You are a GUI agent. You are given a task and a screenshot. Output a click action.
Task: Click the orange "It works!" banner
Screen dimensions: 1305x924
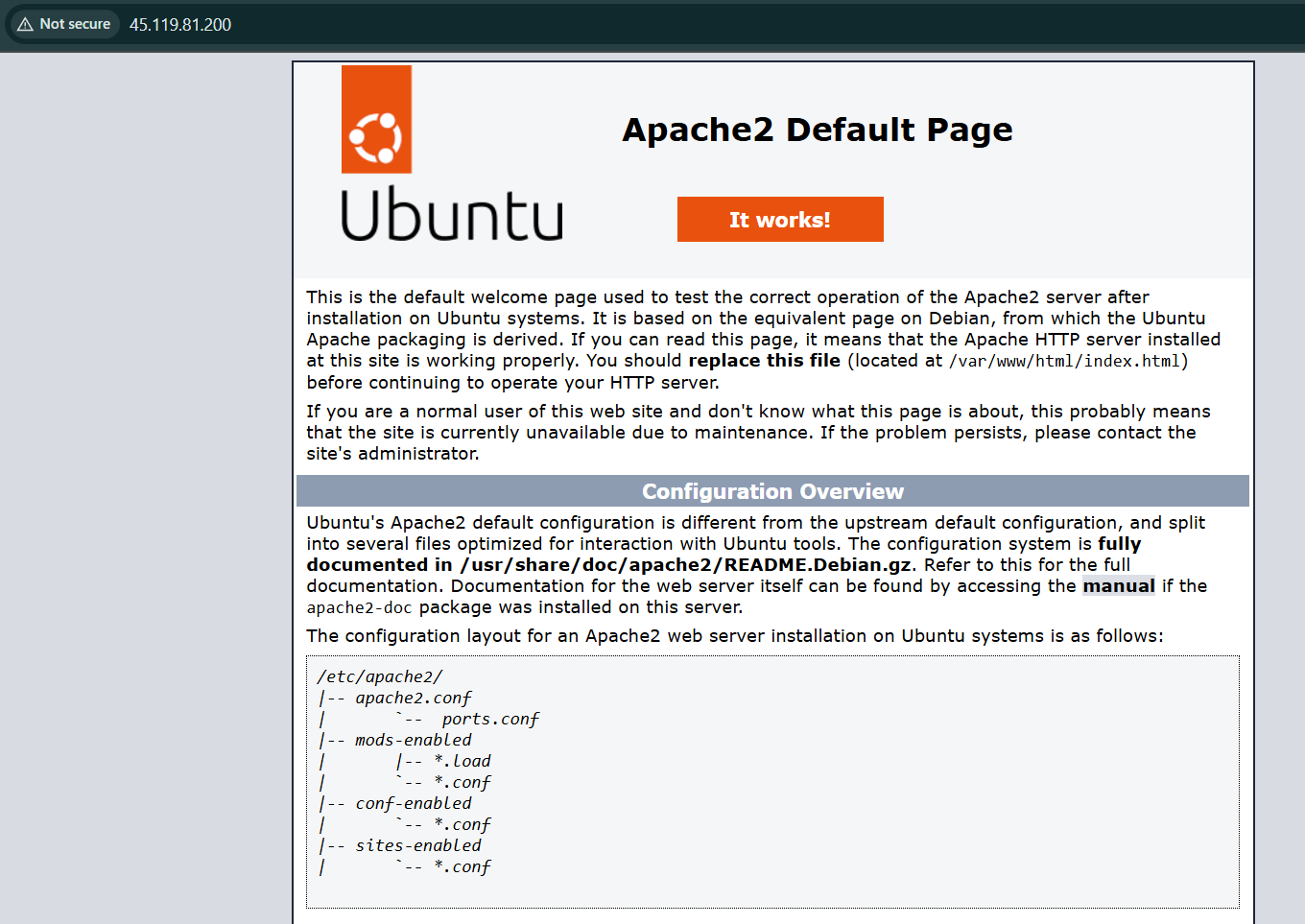tap(779, 220)
